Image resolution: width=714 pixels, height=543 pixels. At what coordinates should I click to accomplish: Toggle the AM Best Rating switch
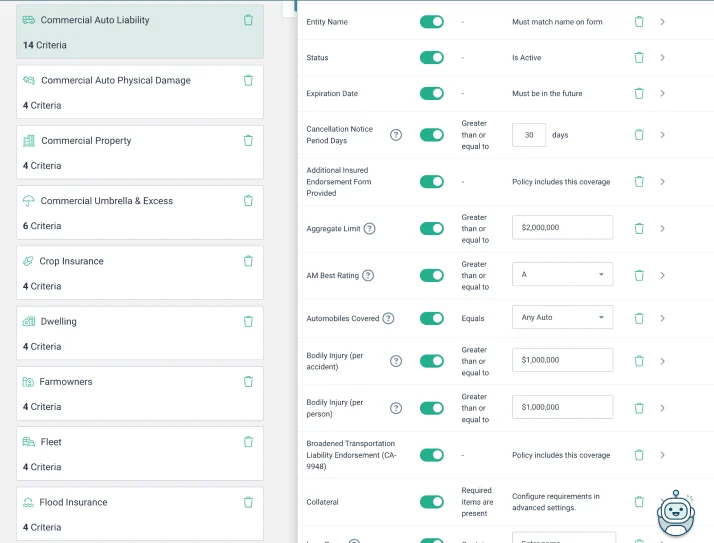click(x=432, y=276)
